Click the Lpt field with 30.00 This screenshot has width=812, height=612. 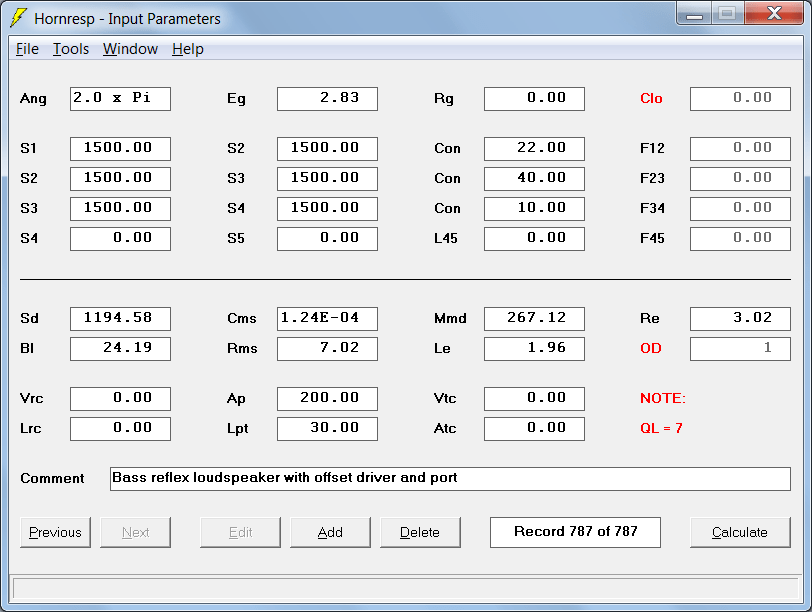pos(327,429)
